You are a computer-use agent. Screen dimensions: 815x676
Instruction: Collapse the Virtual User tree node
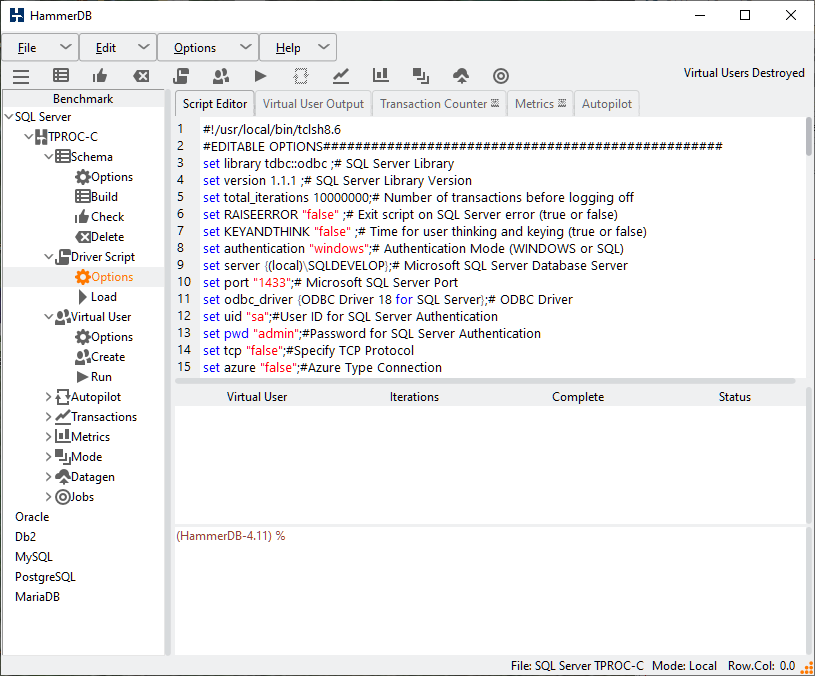point(48,317)
